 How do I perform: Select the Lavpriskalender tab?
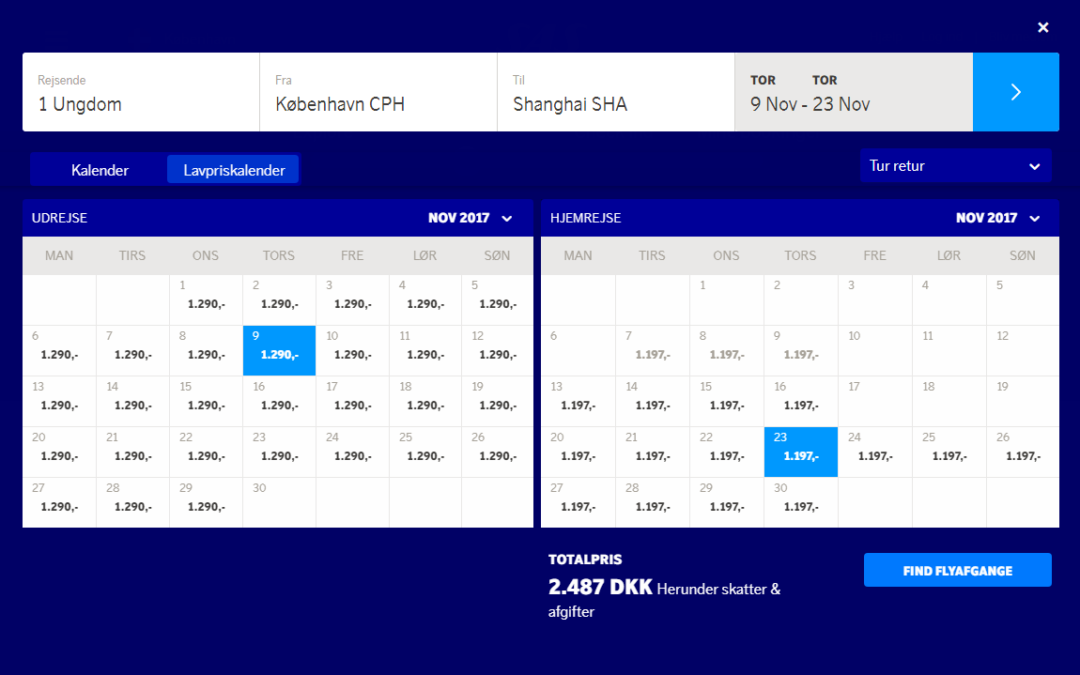[x=234, y=170]
